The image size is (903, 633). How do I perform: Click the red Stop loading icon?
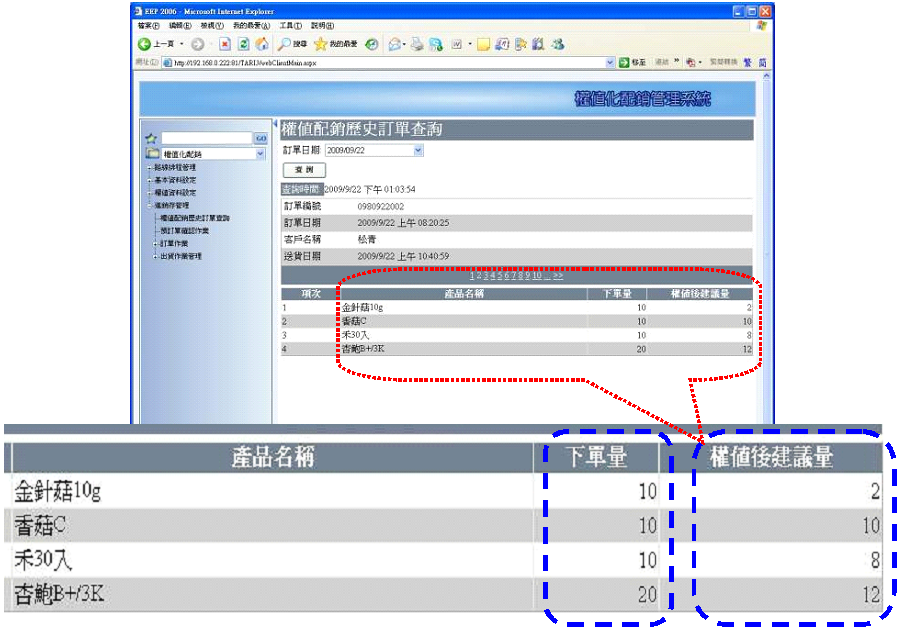[x=225, y=44]
